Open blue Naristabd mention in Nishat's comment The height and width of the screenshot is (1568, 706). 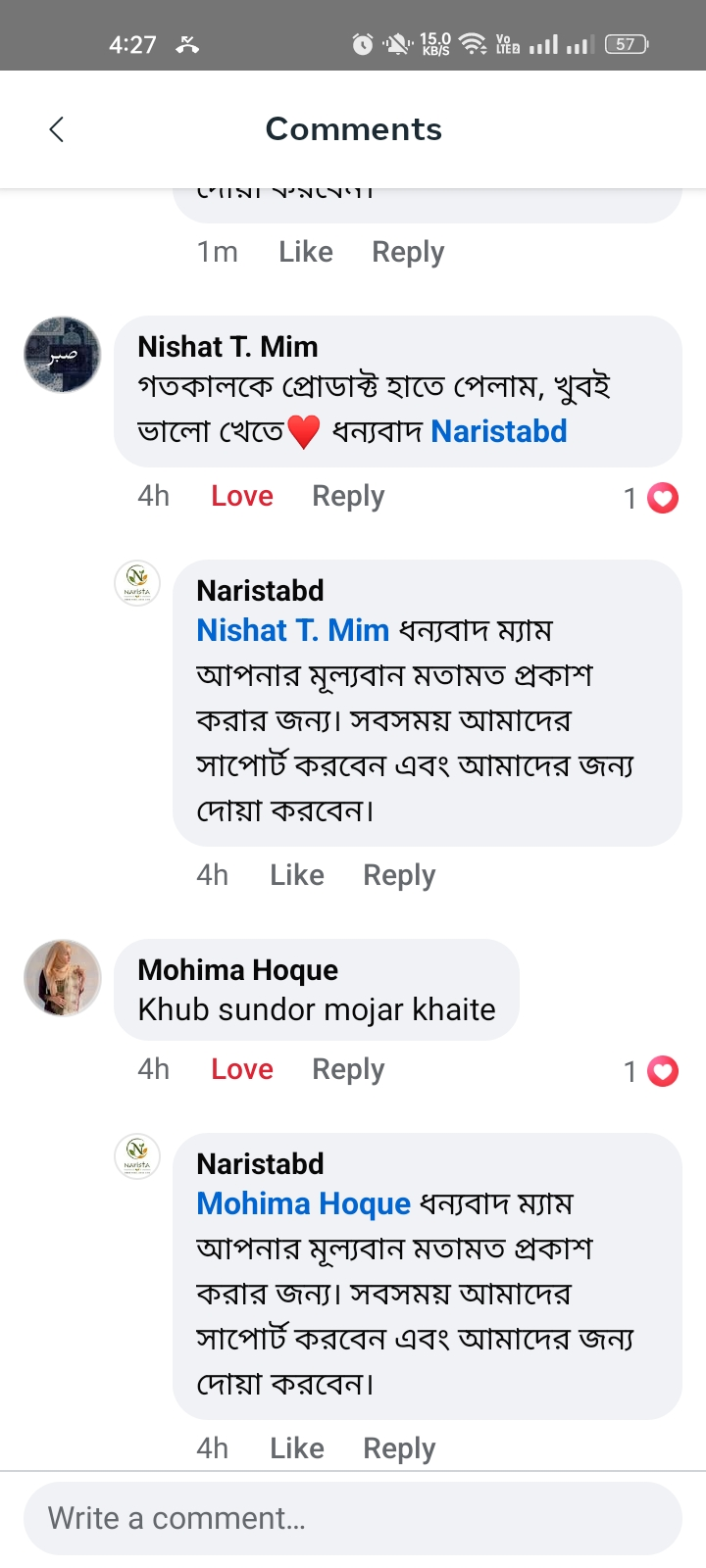click(x=499, y=431)
